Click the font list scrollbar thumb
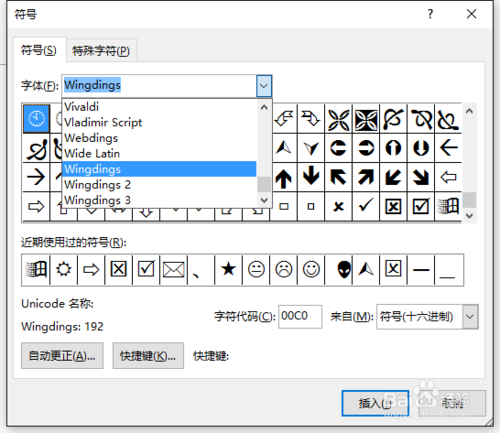This screenshot has width=500, height=433. pyautogui.click(x=264, y=184)
